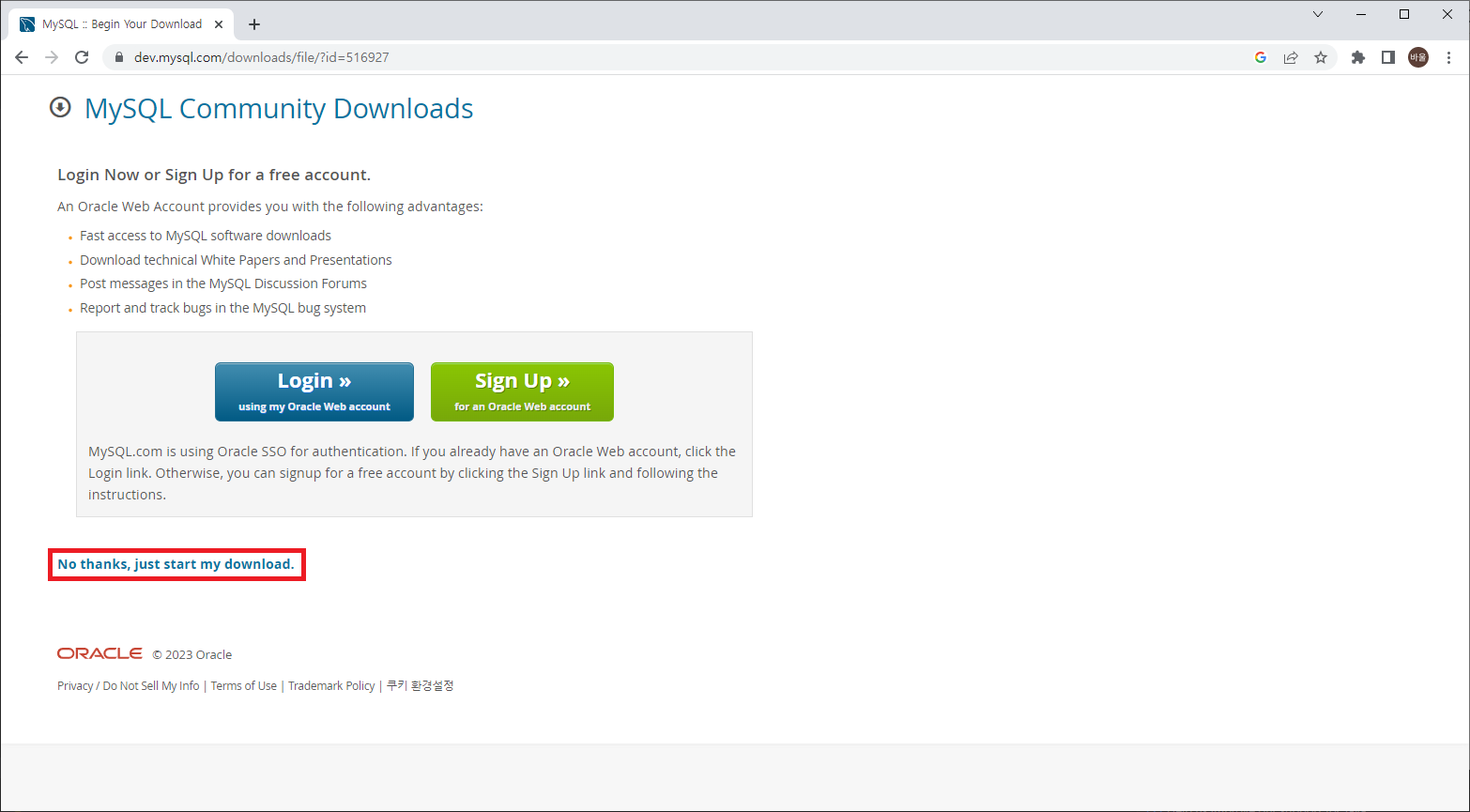1470x812 pixels.
Task: Click the browser forward arrow
Action: click(x=52, y=57)
